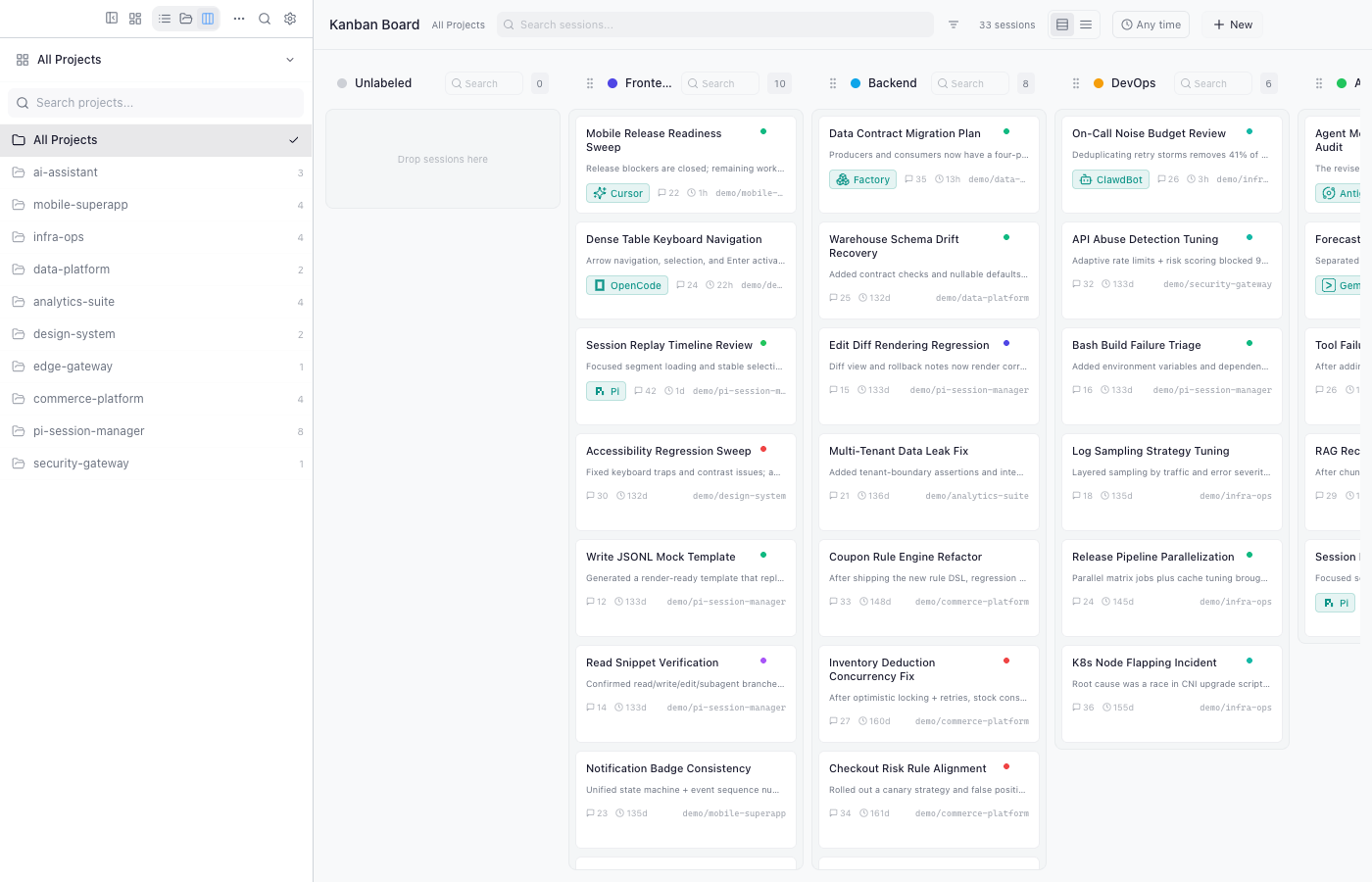Open the Any time filter
This screenshot has height=882, width=1372.
(x=1151, y=24)
